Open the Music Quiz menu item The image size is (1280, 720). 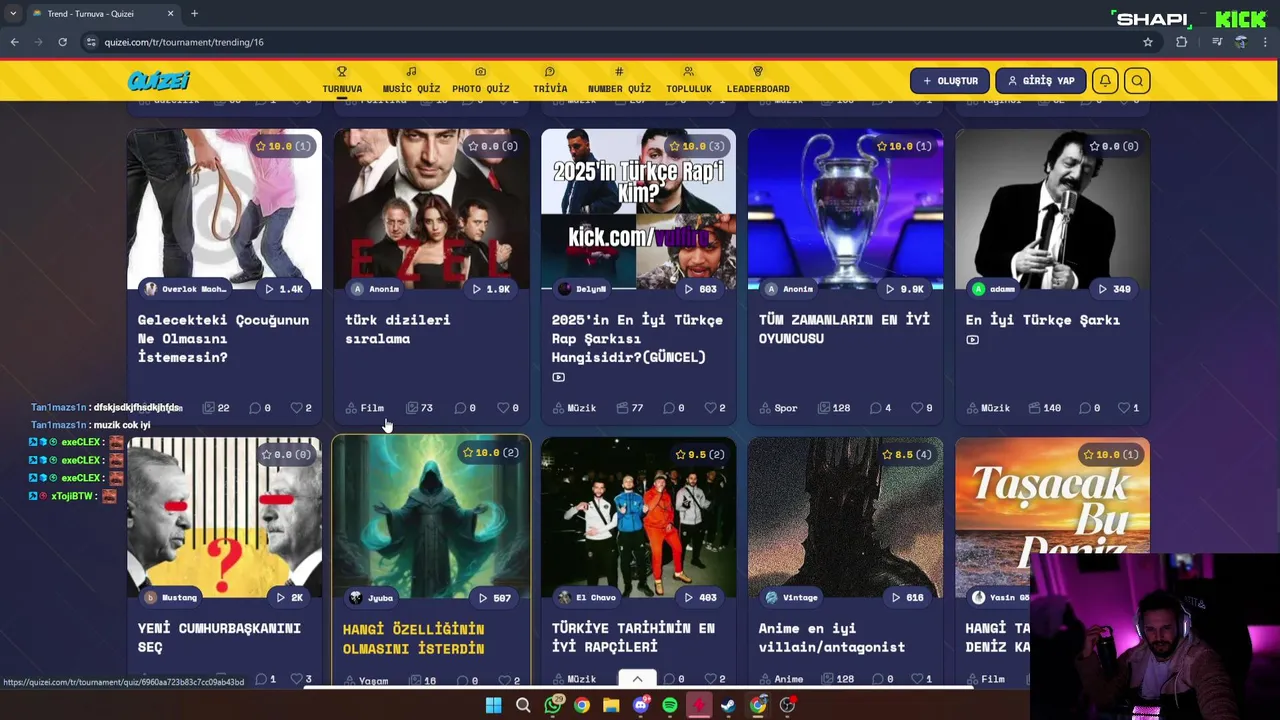pyautogui.click(x=411, y=81)
